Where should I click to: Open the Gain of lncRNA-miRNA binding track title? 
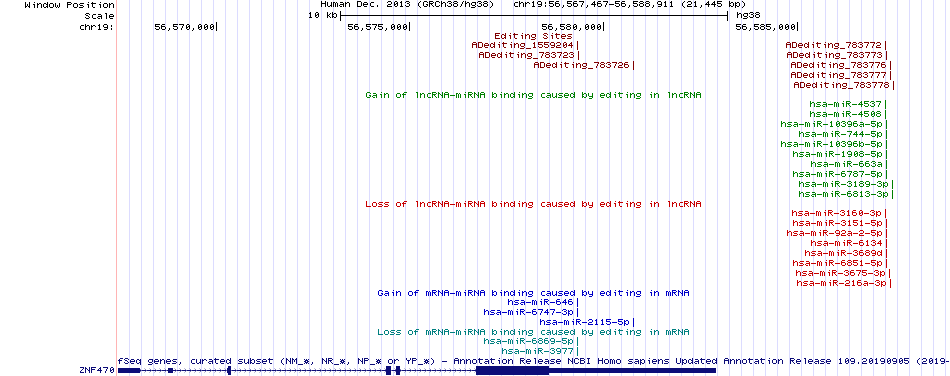(533, 95)
